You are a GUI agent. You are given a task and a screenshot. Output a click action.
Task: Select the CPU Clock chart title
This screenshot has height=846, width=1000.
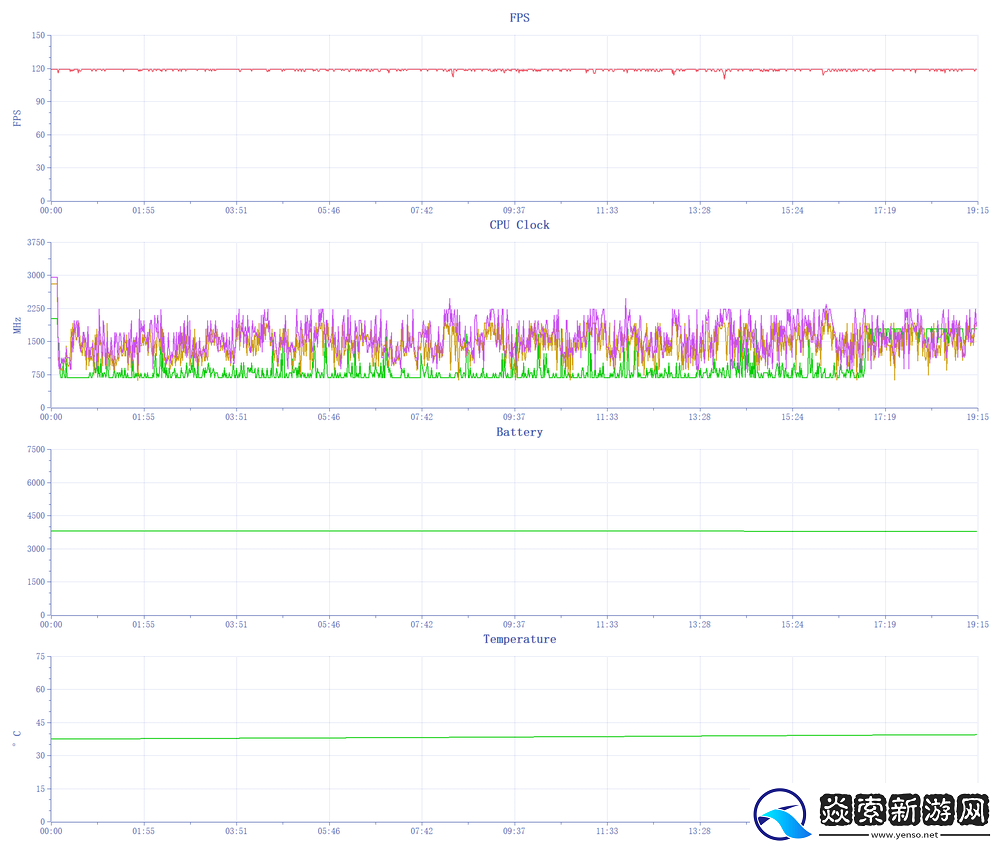pos(519,225)
